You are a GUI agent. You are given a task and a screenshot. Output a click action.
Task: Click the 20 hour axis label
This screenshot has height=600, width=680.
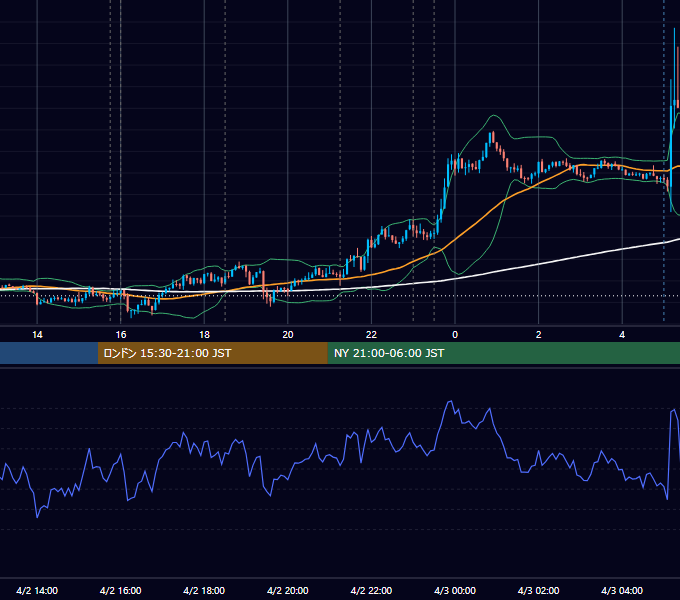(288, 335)
